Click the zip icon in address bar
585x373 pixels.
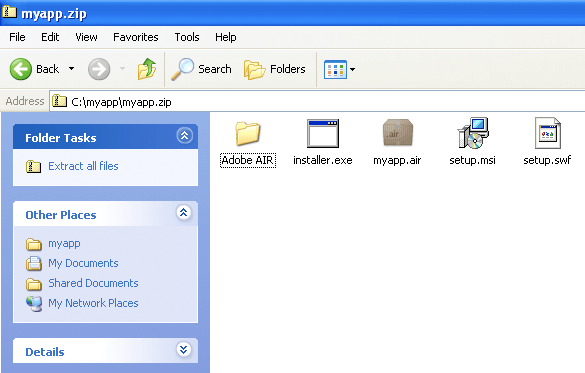[59, 101]
